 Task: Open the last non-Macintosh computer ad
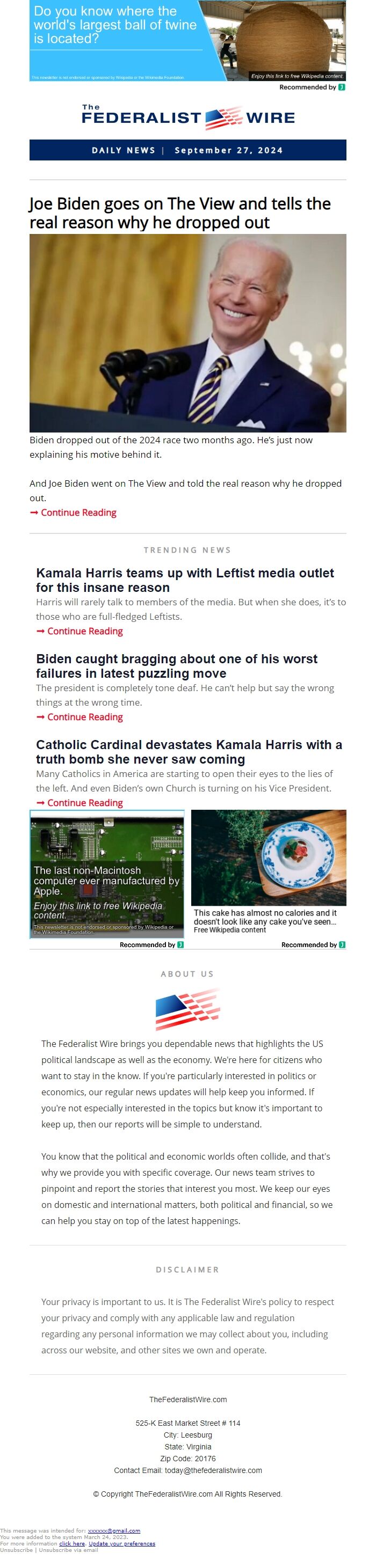click(x=107, y=874)
